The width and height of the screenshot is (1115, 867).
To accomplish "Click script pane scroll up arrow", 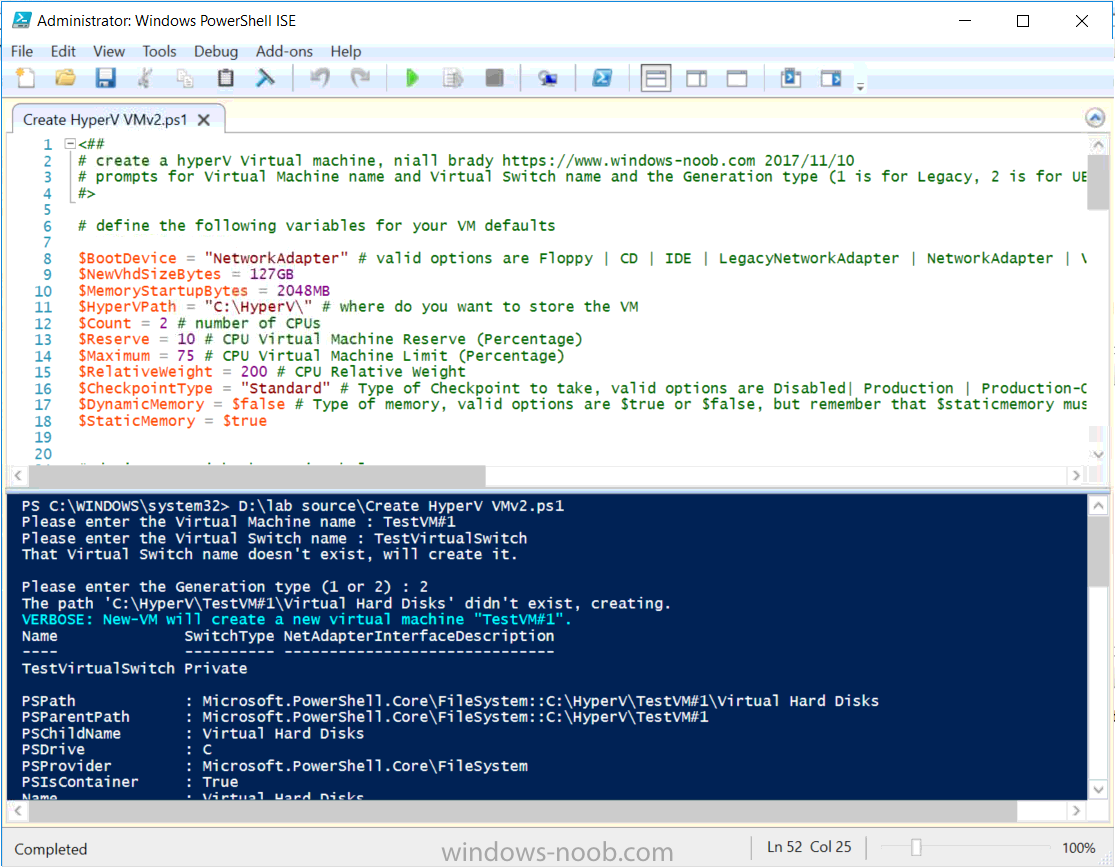I will (x=1097, y=145).
